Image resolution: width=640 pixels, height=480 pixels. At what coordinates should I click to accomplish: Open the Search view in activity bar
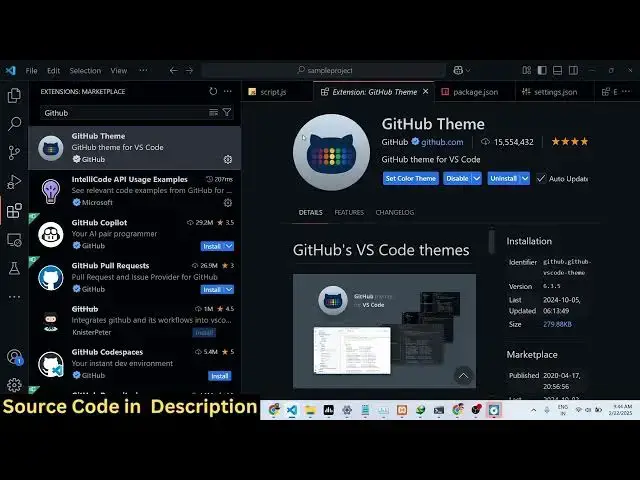coord(14,124)
